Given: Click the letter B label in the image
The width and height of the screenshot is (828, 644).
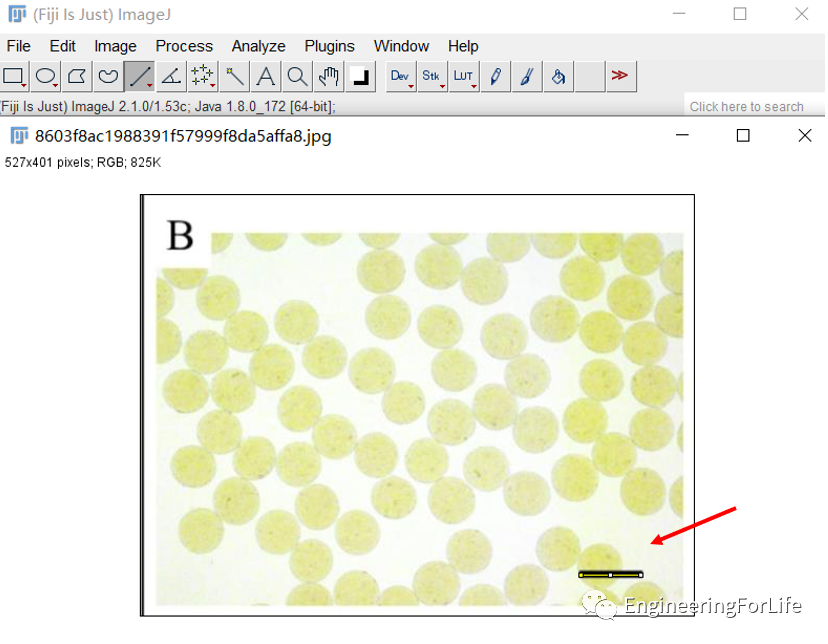Looking at the screenshot, I should tap(180, 235).
